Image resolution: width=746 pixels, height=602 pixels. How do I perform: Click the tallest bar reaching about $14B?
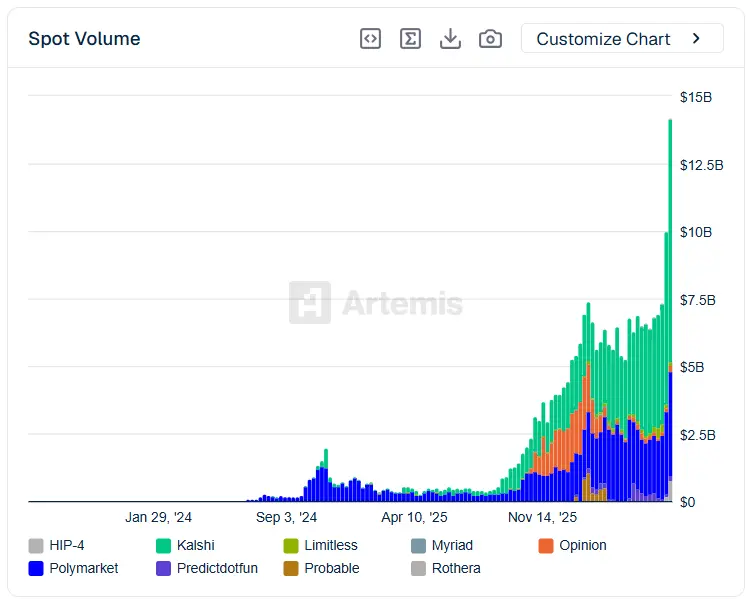[x=670, y=309]
